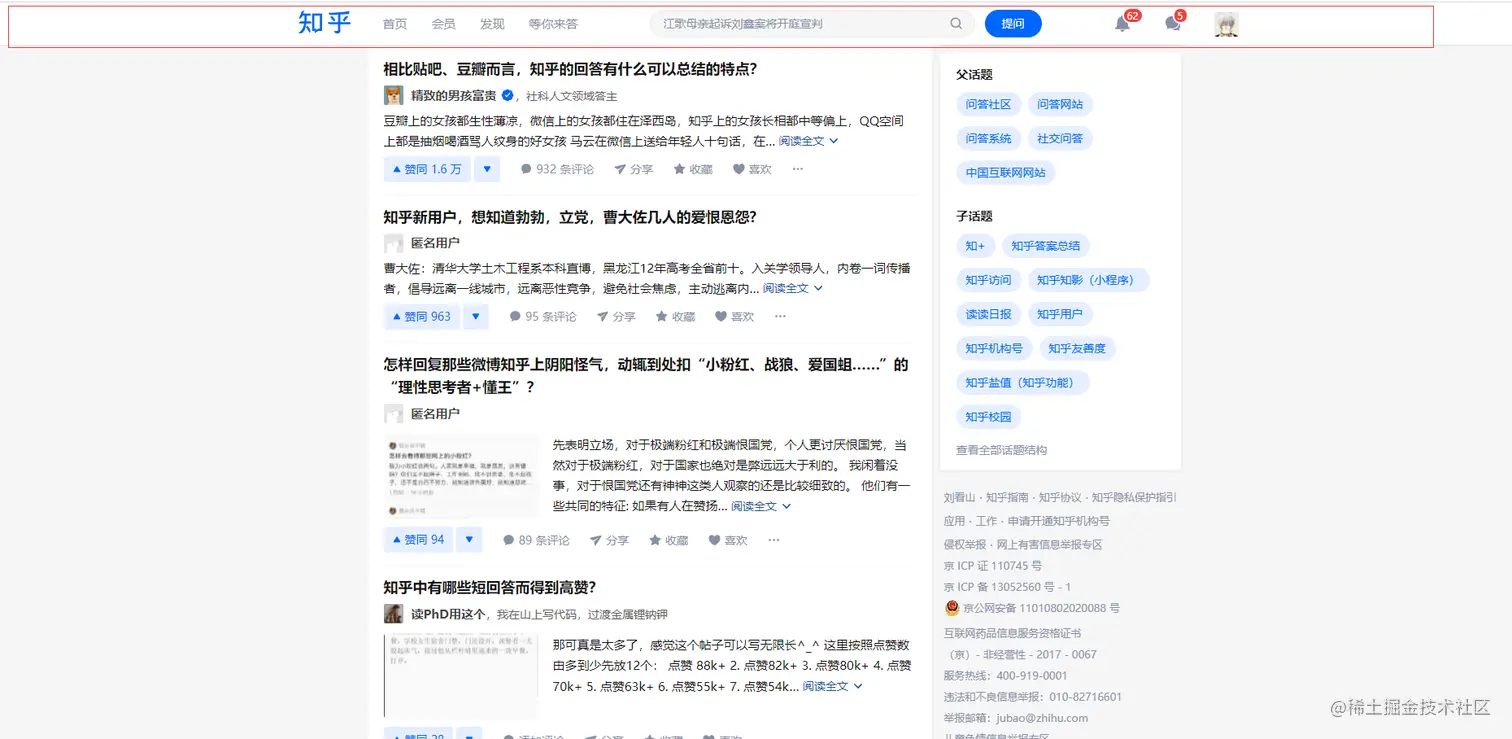1512x739 pixels.
Task: Share the answer with 95 comments
Action: [616, 316]
